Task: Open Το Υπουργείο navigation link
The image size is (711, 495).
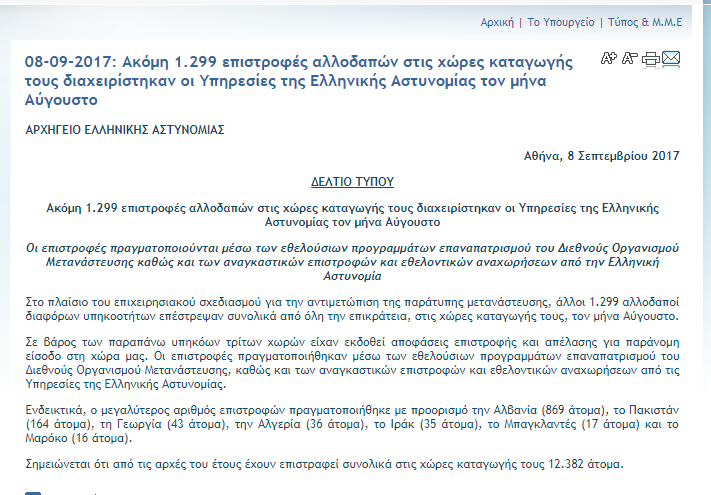Action: point(561,22)
